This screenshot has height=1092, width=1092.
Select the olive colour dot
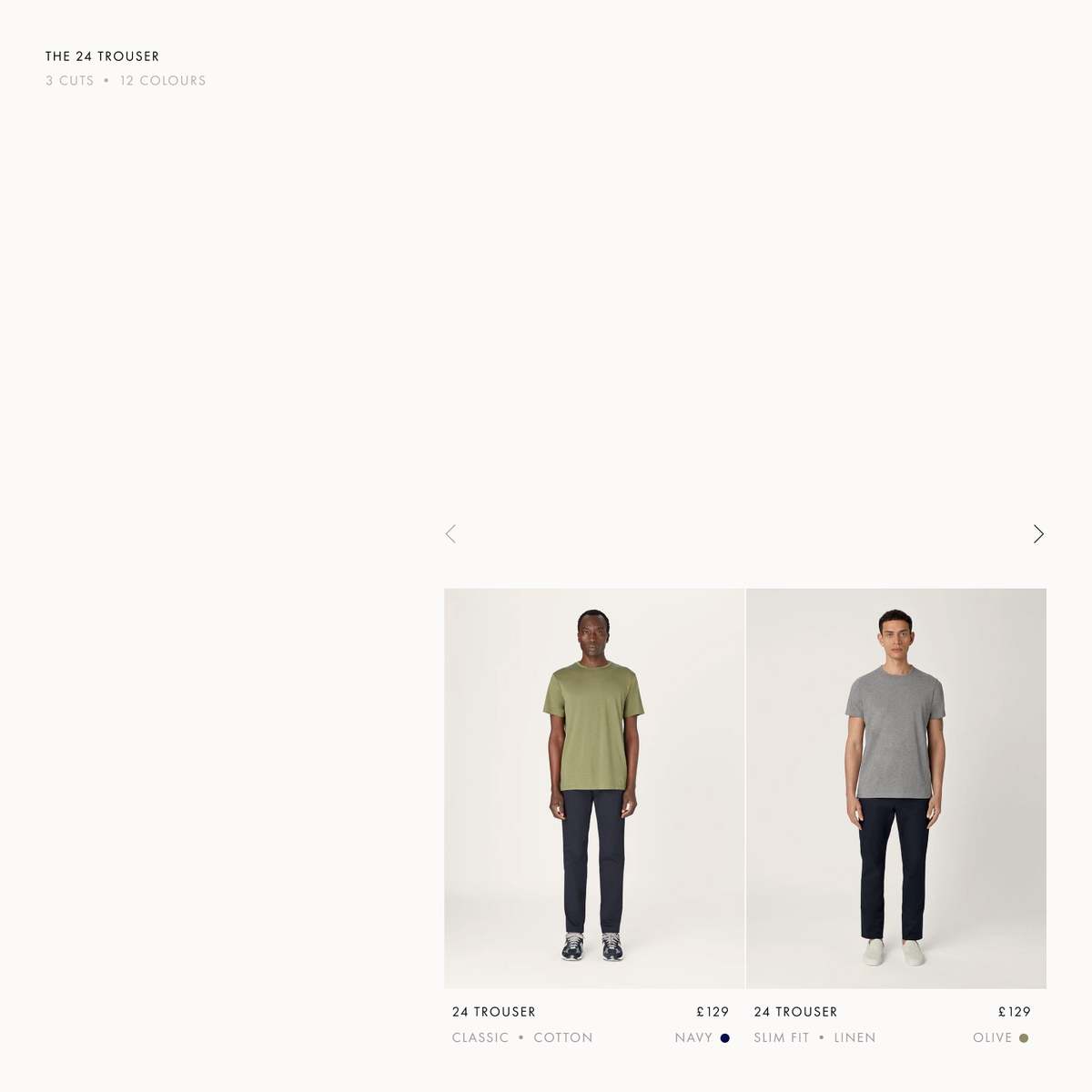[1024, 1038]
